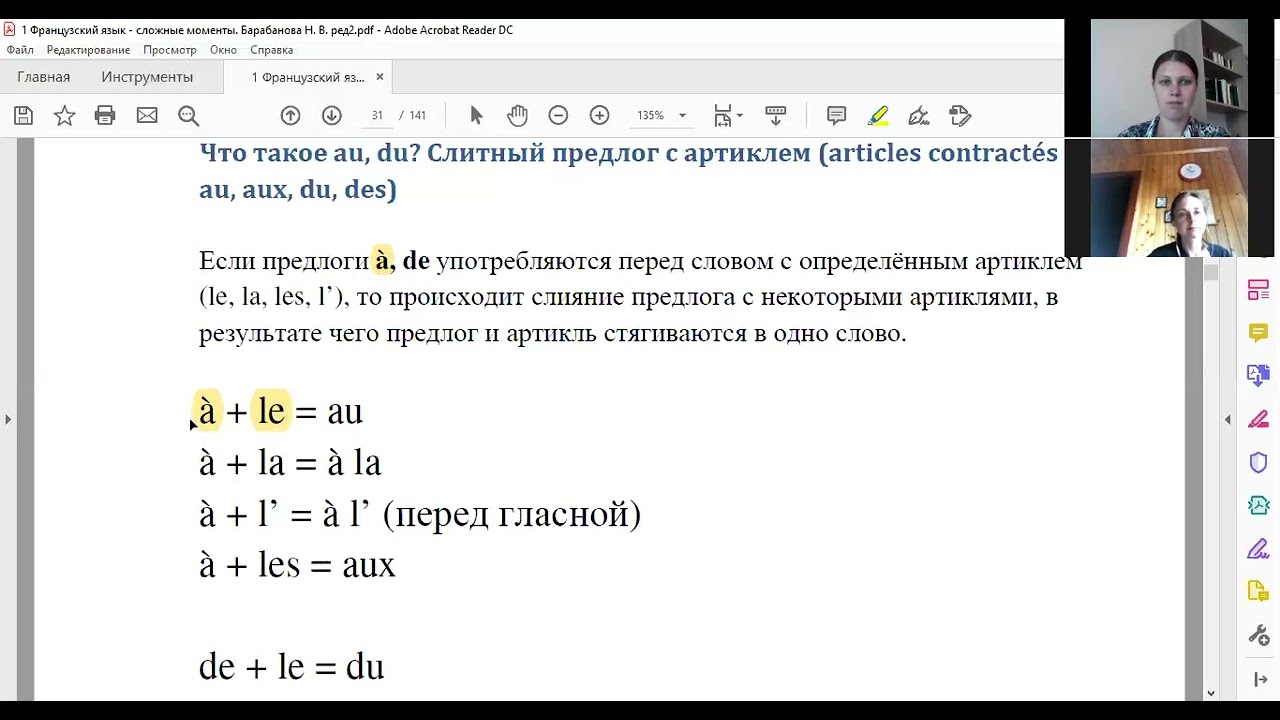Open the Fill & Sign pen tool in the sidebar
The width and height of the screenshot is (1280, 720).
pos(1258,549)
